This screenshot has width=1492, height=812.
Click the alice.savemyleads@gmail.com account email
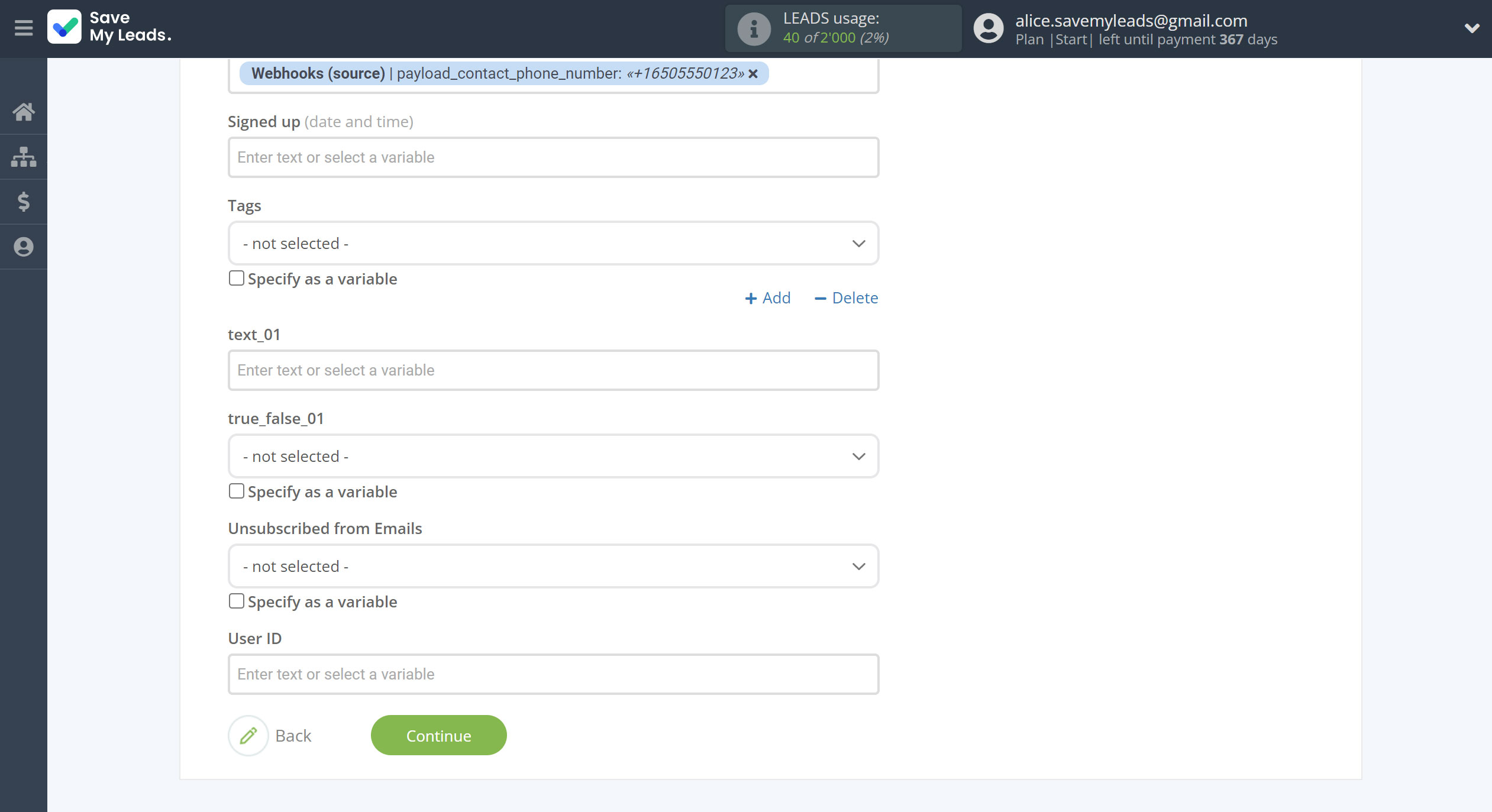point(1131,21)
